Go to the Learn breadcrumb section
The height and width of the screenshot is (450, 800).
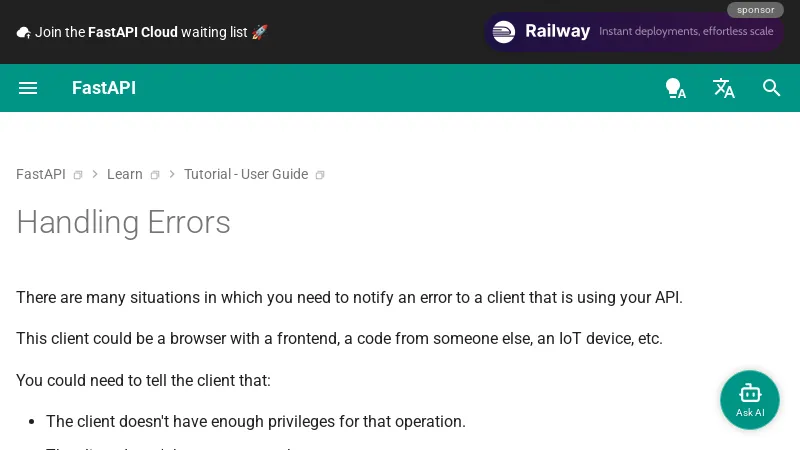pyautogui.click(x=125, y=174)
